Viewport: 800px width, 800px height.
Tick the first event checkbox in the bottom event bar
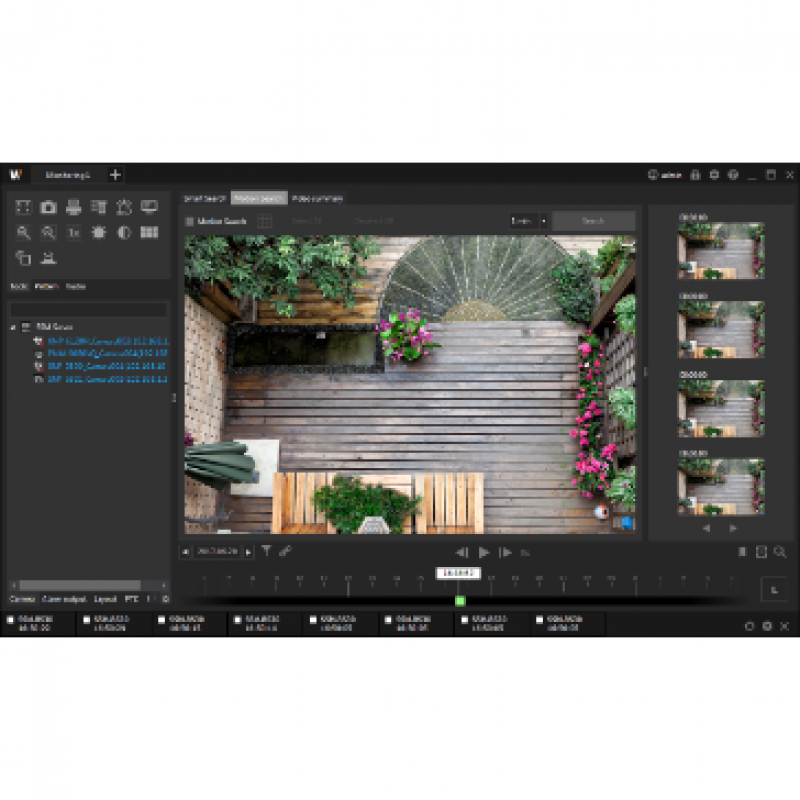(10, 620)
